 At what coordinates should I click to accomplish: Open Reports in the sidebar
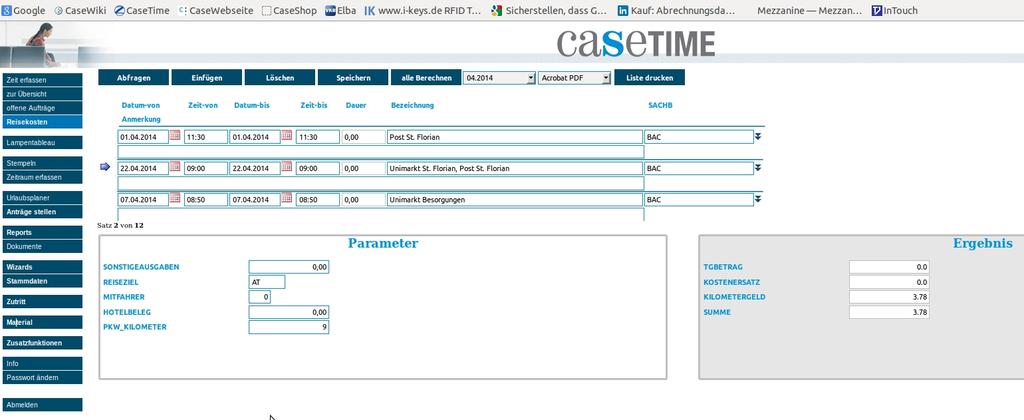(42, 233)
